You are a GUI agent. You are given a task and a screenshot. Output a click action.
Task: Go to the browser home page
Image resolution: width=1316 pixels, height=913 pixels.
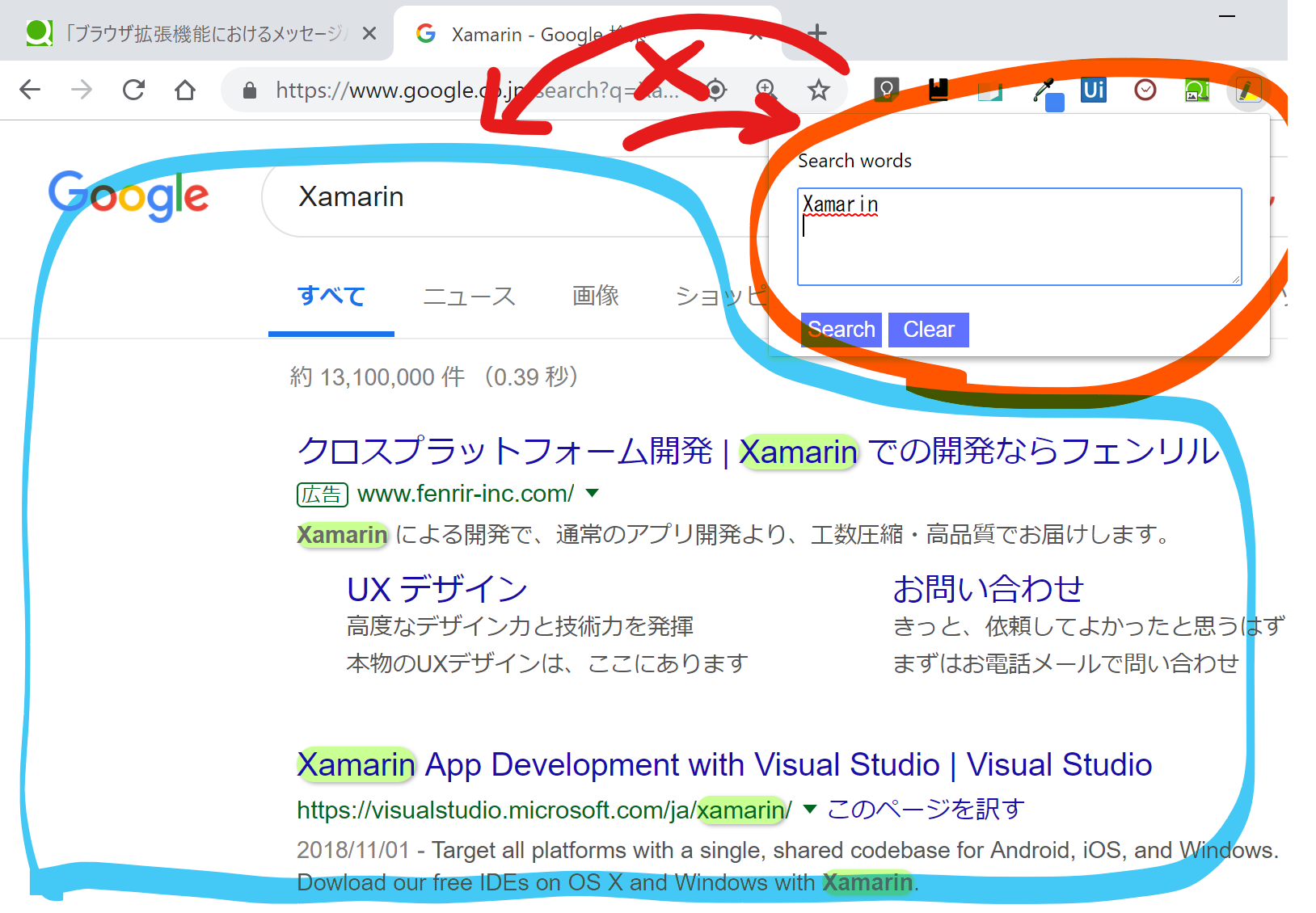pos(185,90)
